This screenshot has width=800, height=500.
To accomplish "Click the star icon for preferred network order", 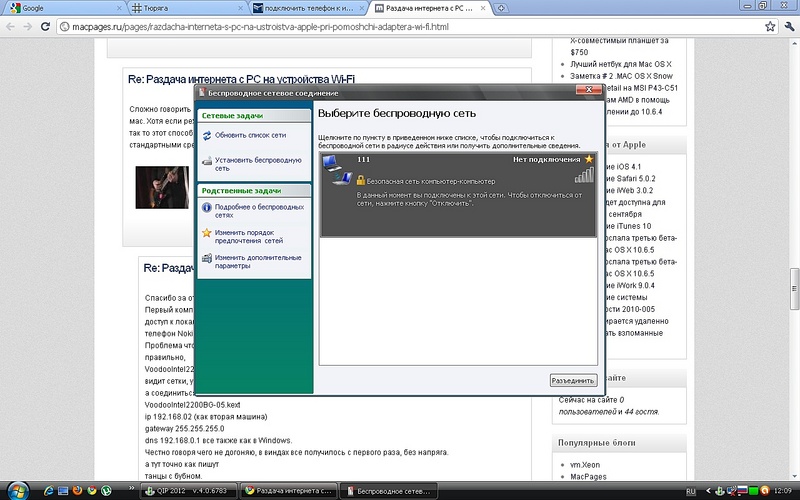I will tap(206, 233).
